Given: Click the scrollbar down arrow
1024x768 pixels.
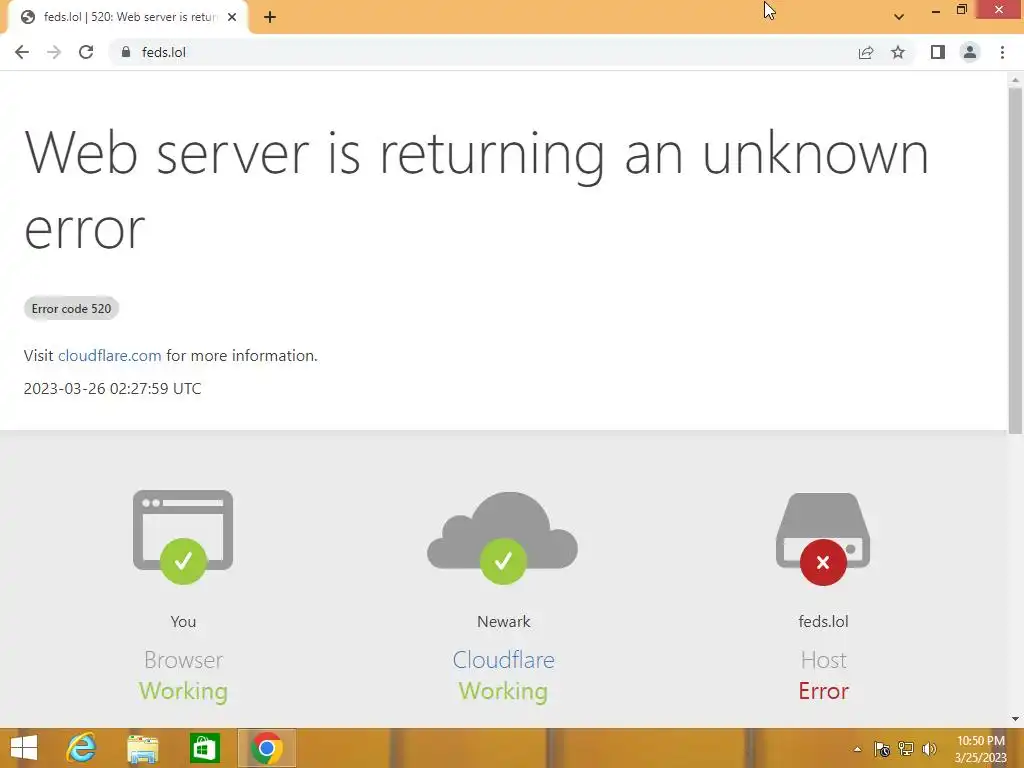Looking at the screenshot, I should tap(1015, 719).
